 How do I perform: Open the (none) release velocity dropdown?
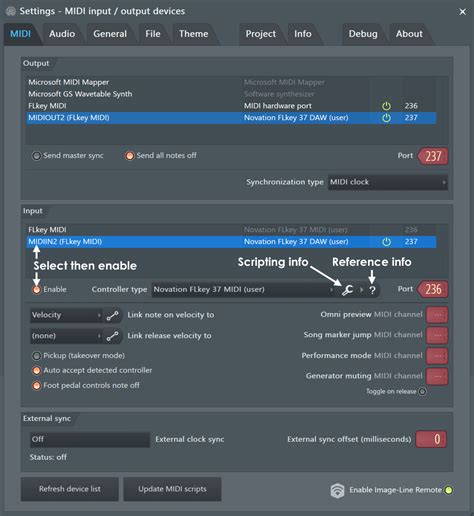(x=66, y=336)
